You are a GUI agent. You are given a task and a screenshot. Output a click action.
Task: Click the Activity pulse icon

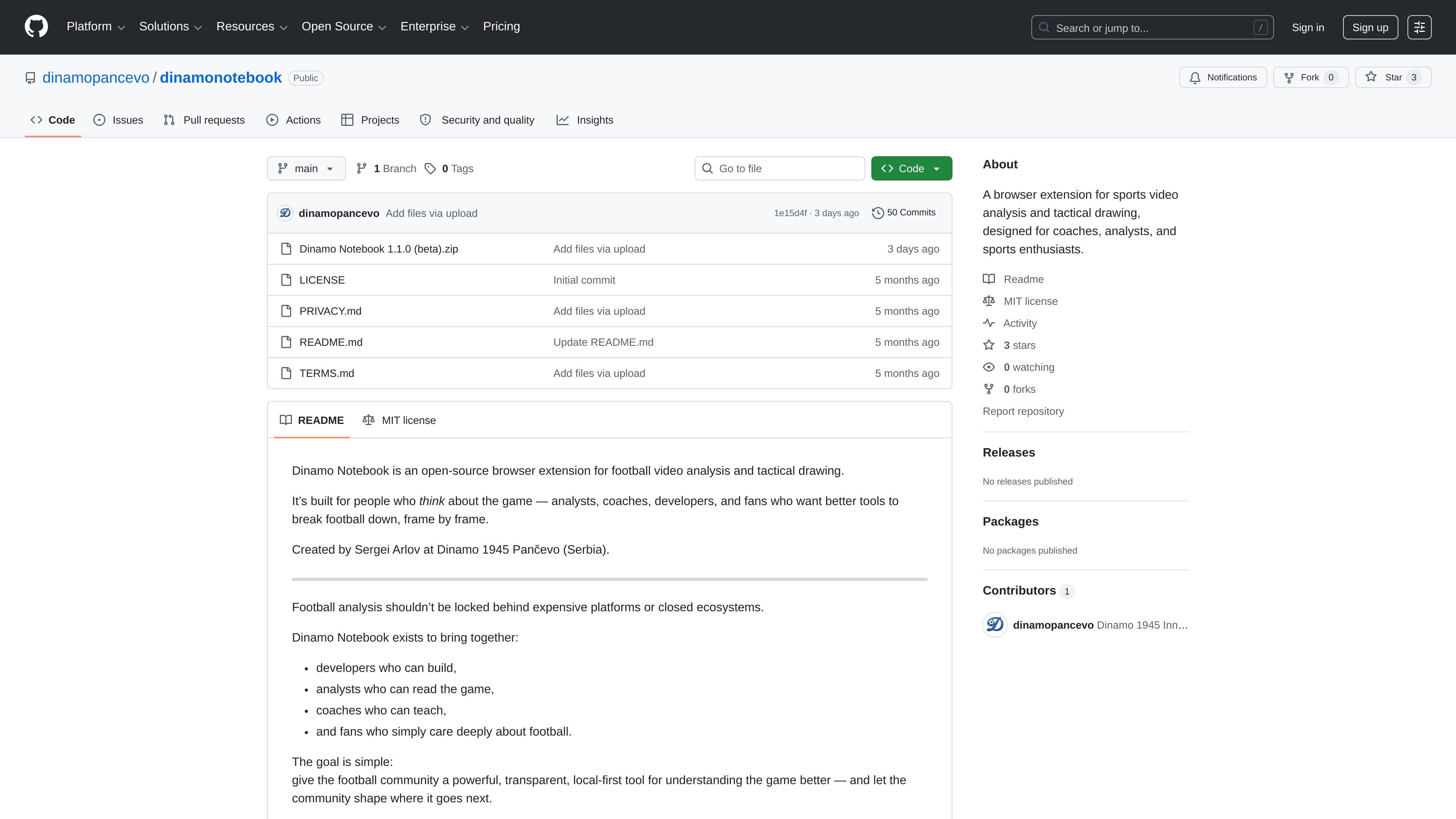click(x=988, y=323)
